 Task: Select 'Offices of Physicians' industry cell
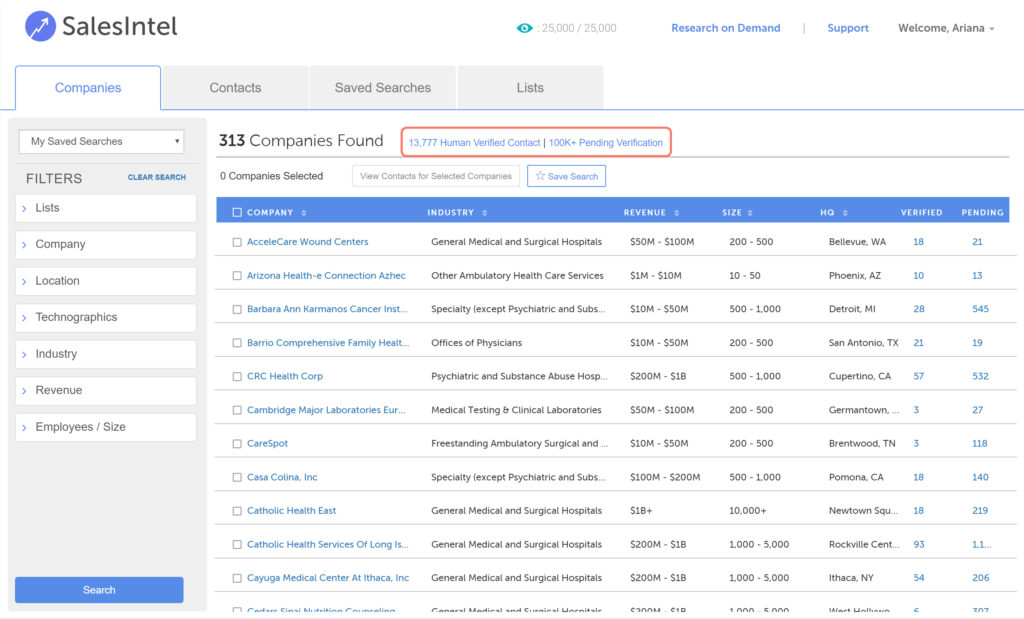coord(476,343)
